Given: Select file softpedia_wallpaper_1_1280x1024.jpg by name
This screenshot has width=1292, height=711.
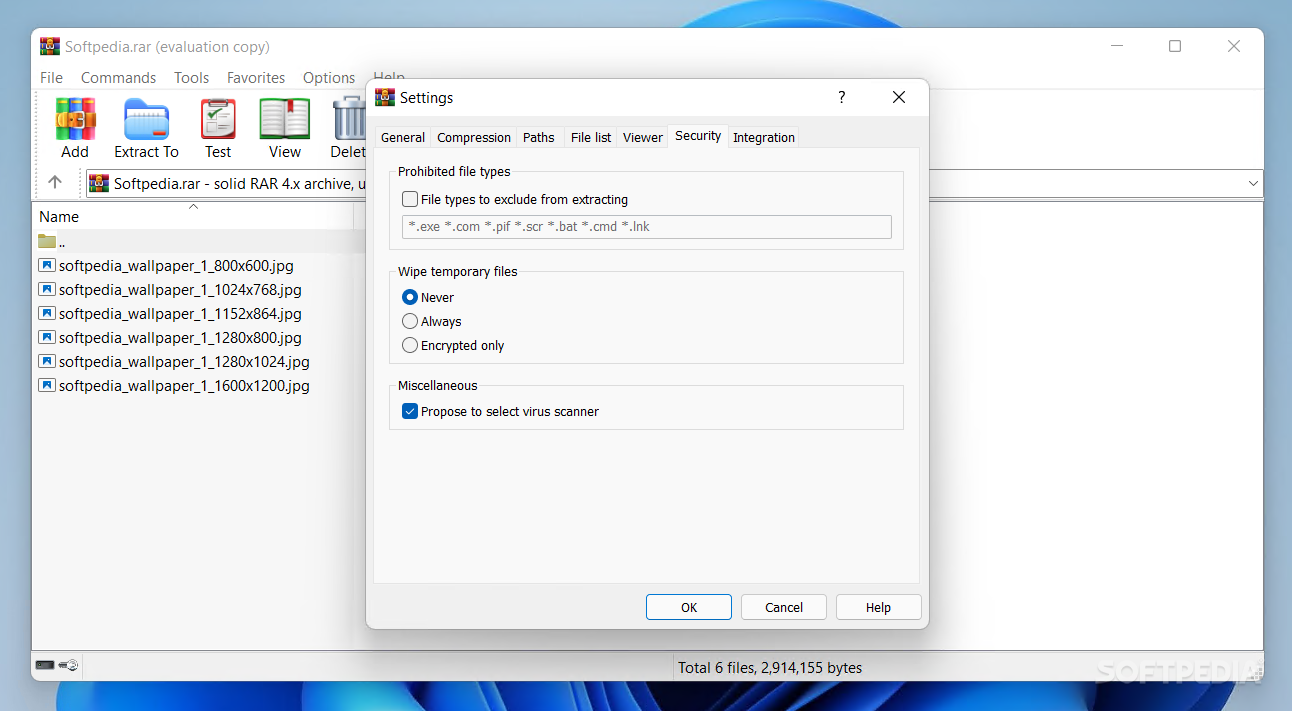Looking at the screenshot, I should pyautogui.click(x=184, y=361).
